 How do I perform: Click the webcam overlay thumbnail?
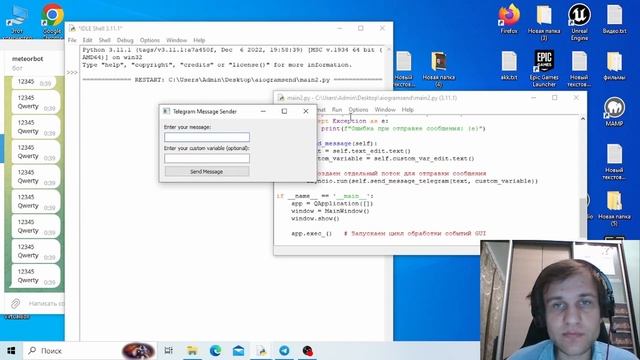[560, 300]
